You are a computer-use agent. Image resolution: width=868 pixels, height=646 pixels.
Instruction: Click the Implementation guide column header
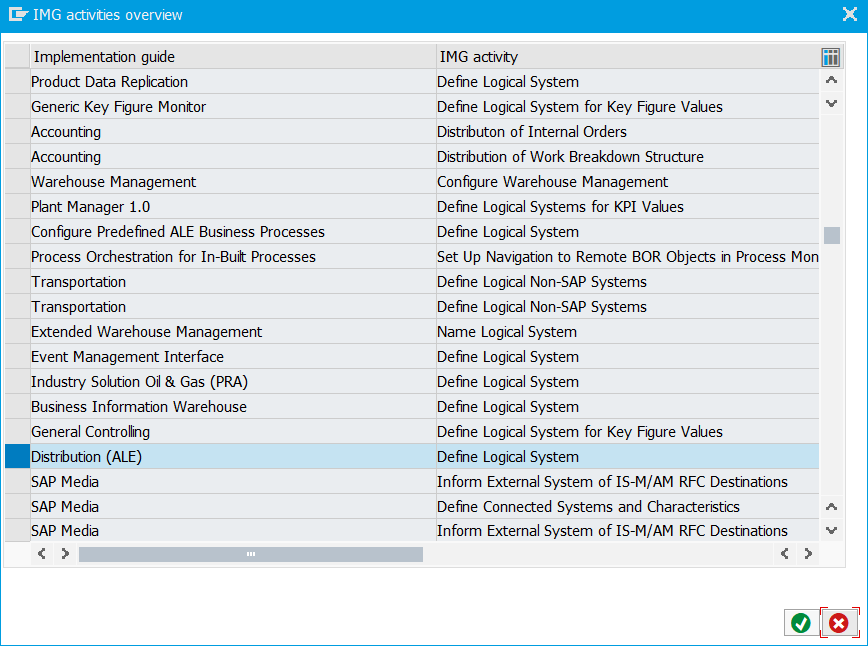click(233, 56)
